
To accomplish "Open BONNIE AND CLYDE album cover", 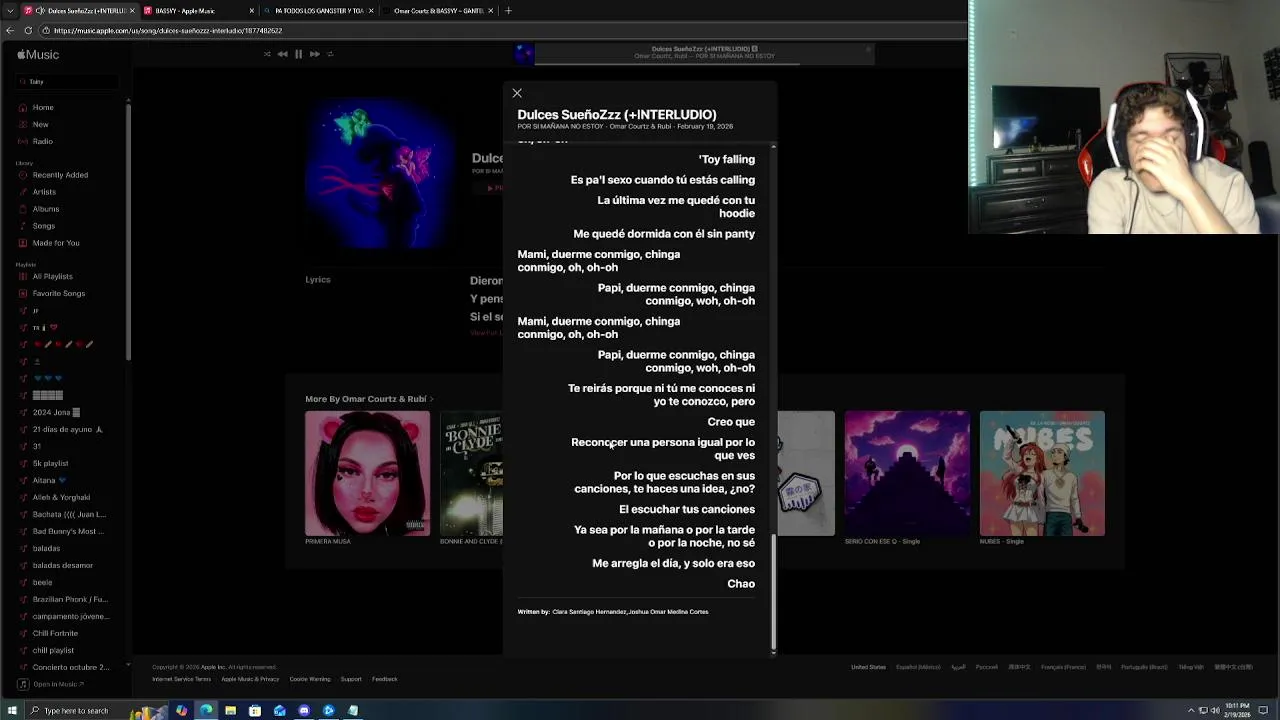I will click(471, 473).
